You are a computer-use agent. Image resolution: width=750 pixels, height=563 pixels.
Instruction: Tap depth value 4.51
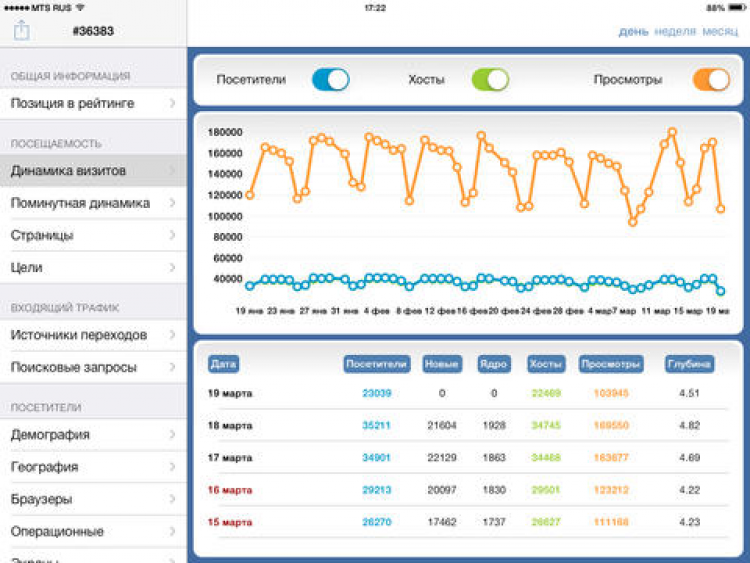[x=689, y=393]
